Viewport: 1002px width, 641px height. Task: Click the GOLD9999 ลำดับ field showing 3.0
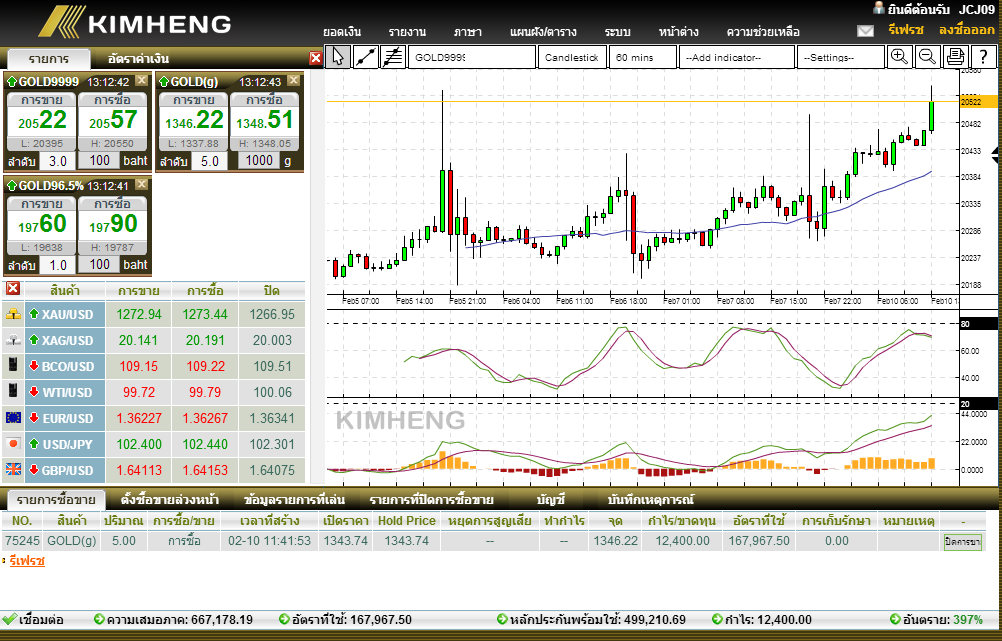point(58,161)
